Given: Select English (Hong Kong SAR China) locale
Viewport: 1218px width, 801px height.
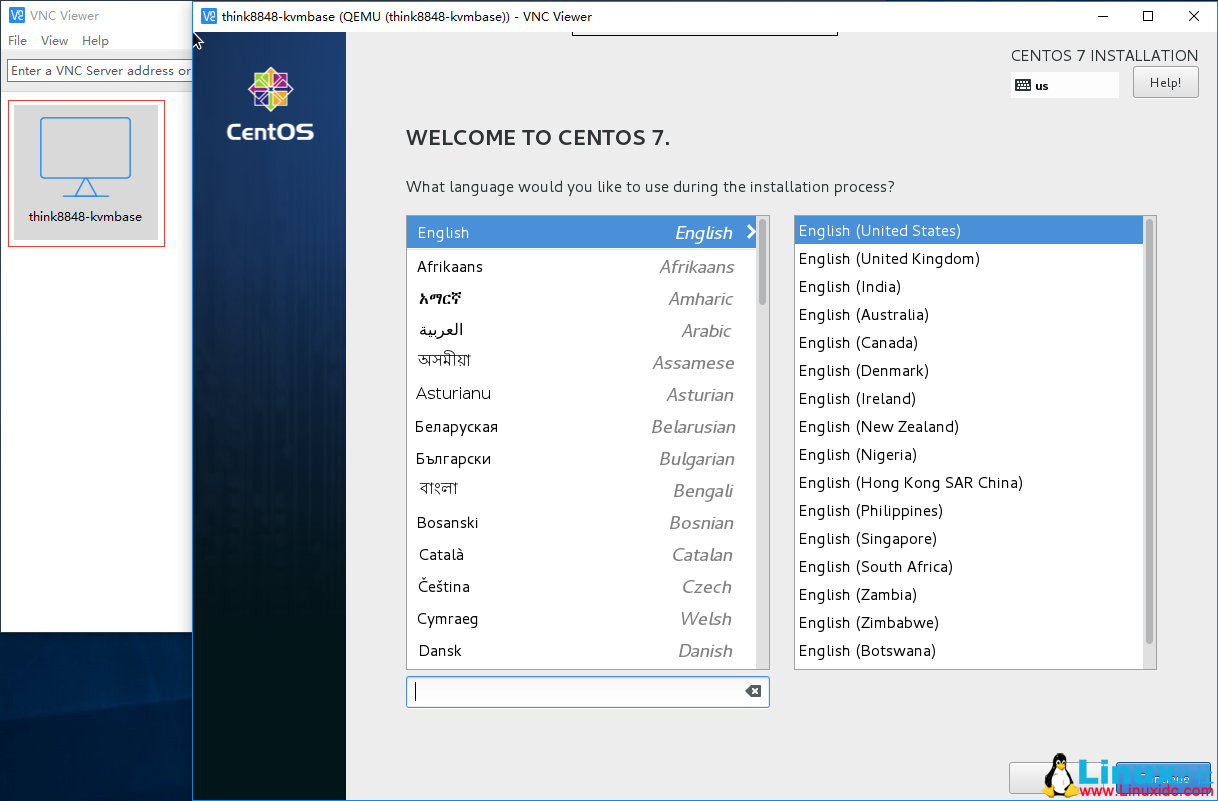Looking at the screenshot, I should (910, 482).
